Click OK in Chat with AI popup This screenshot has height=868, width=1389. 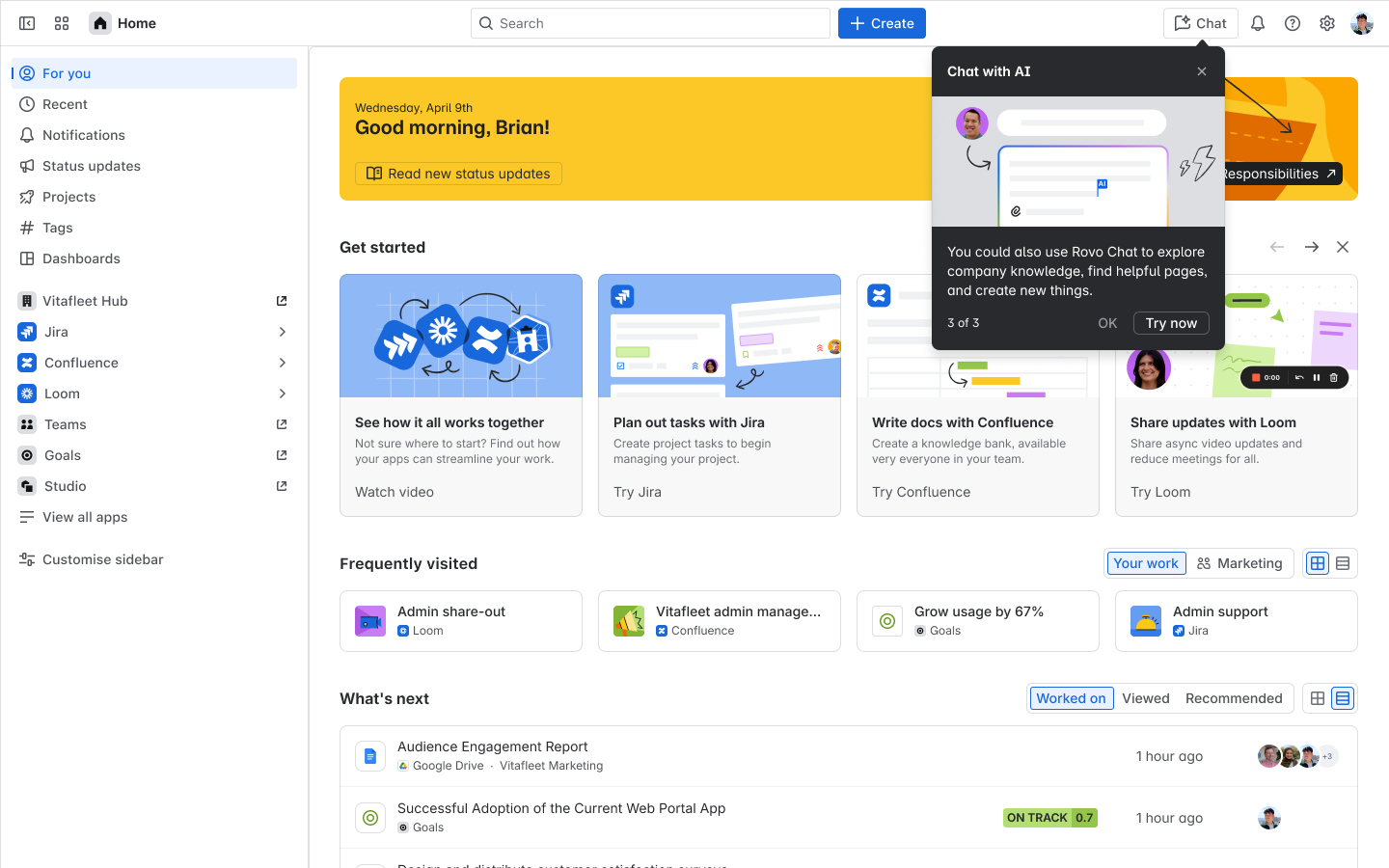click(1107, 323)
